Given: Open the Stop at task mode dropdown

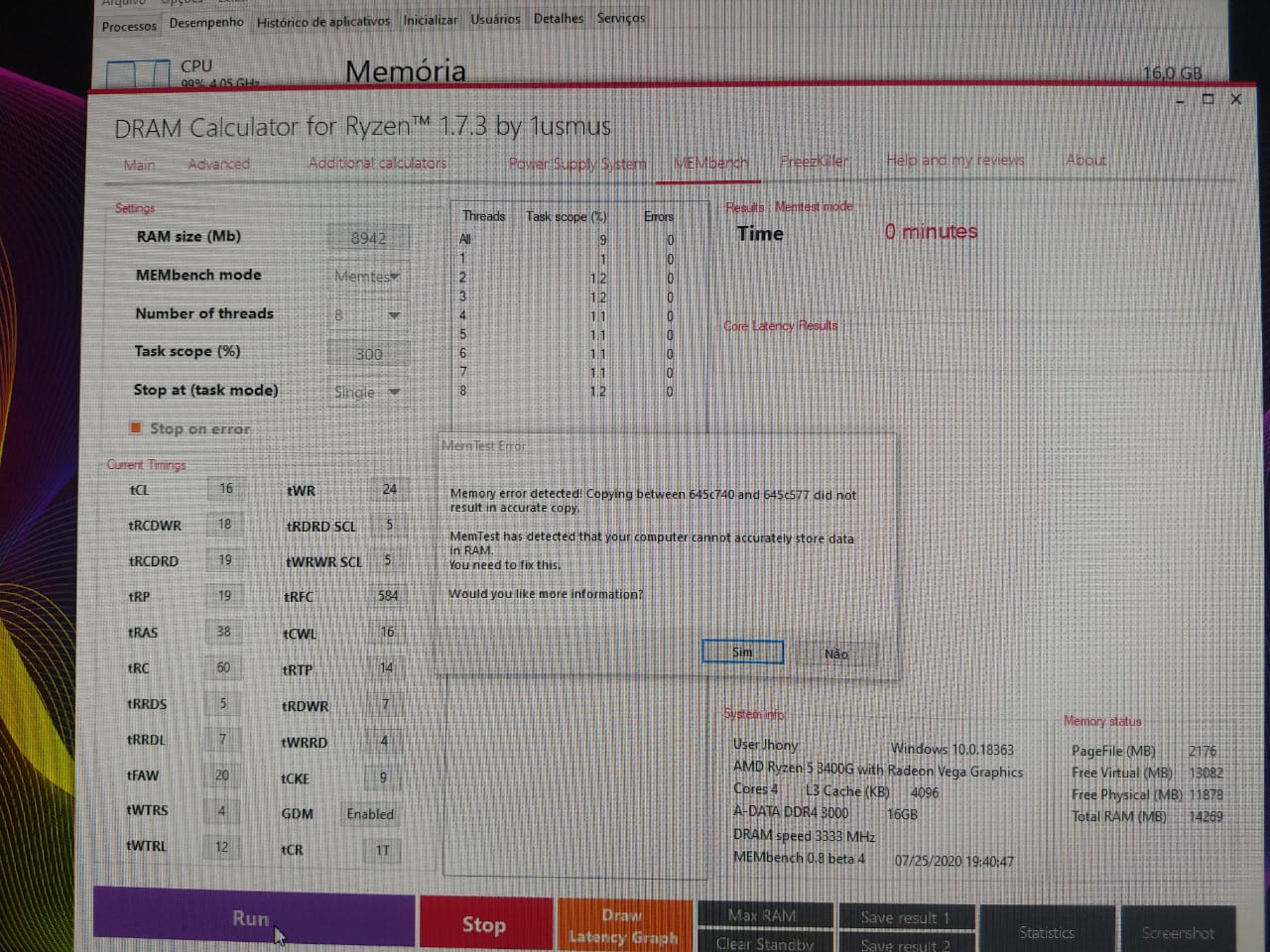Looking at the screenshot, I should click(x=366, y=393).
